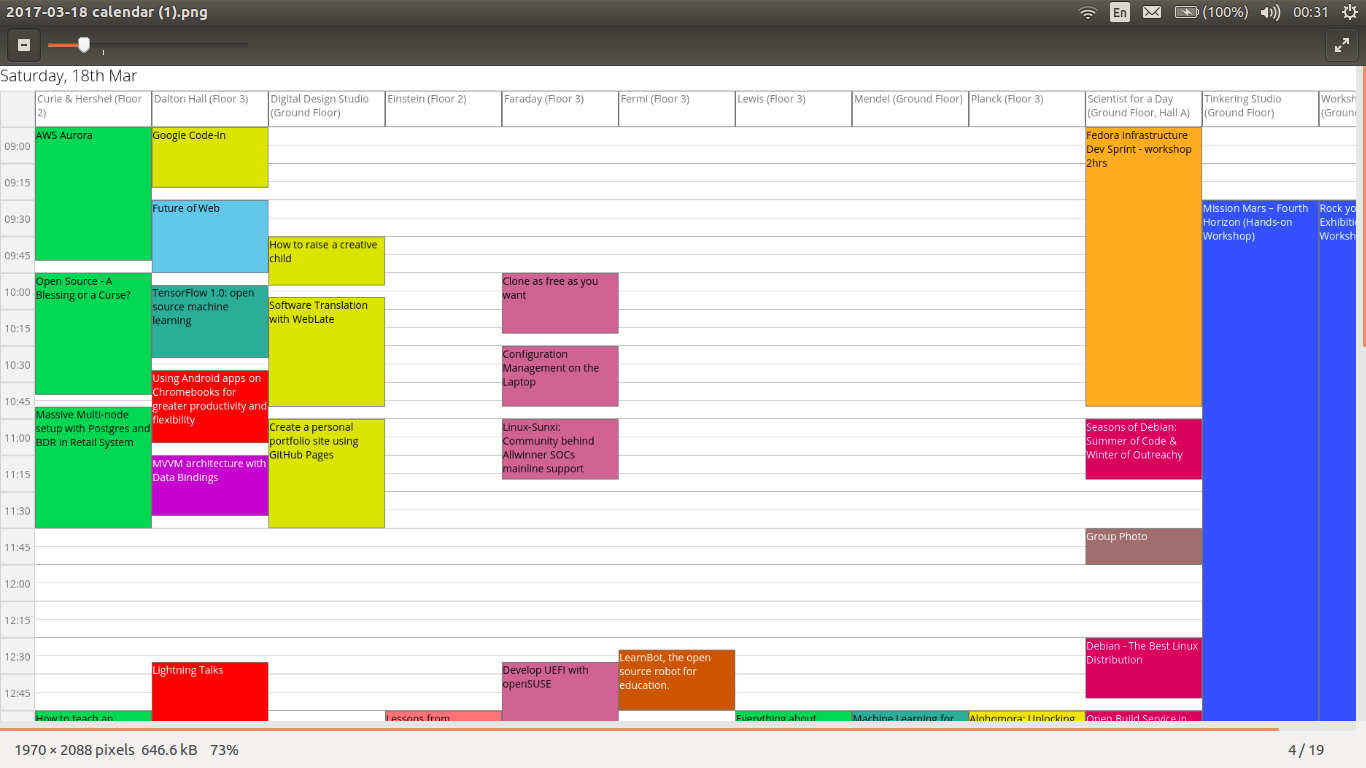Click Configuration Management on the Laptop
The height and width of the screenshot is (768, 1366).
point(560,376)
